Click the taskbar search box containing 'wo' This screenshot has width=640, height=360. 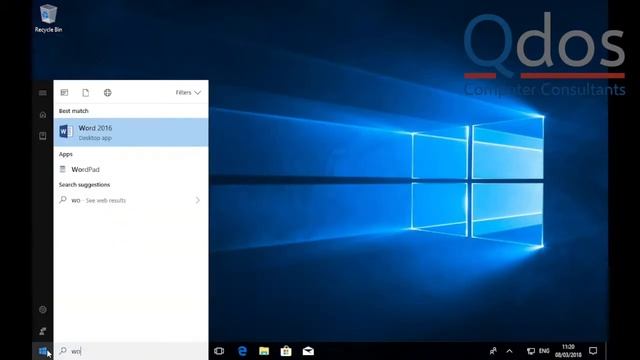[131, 351]
